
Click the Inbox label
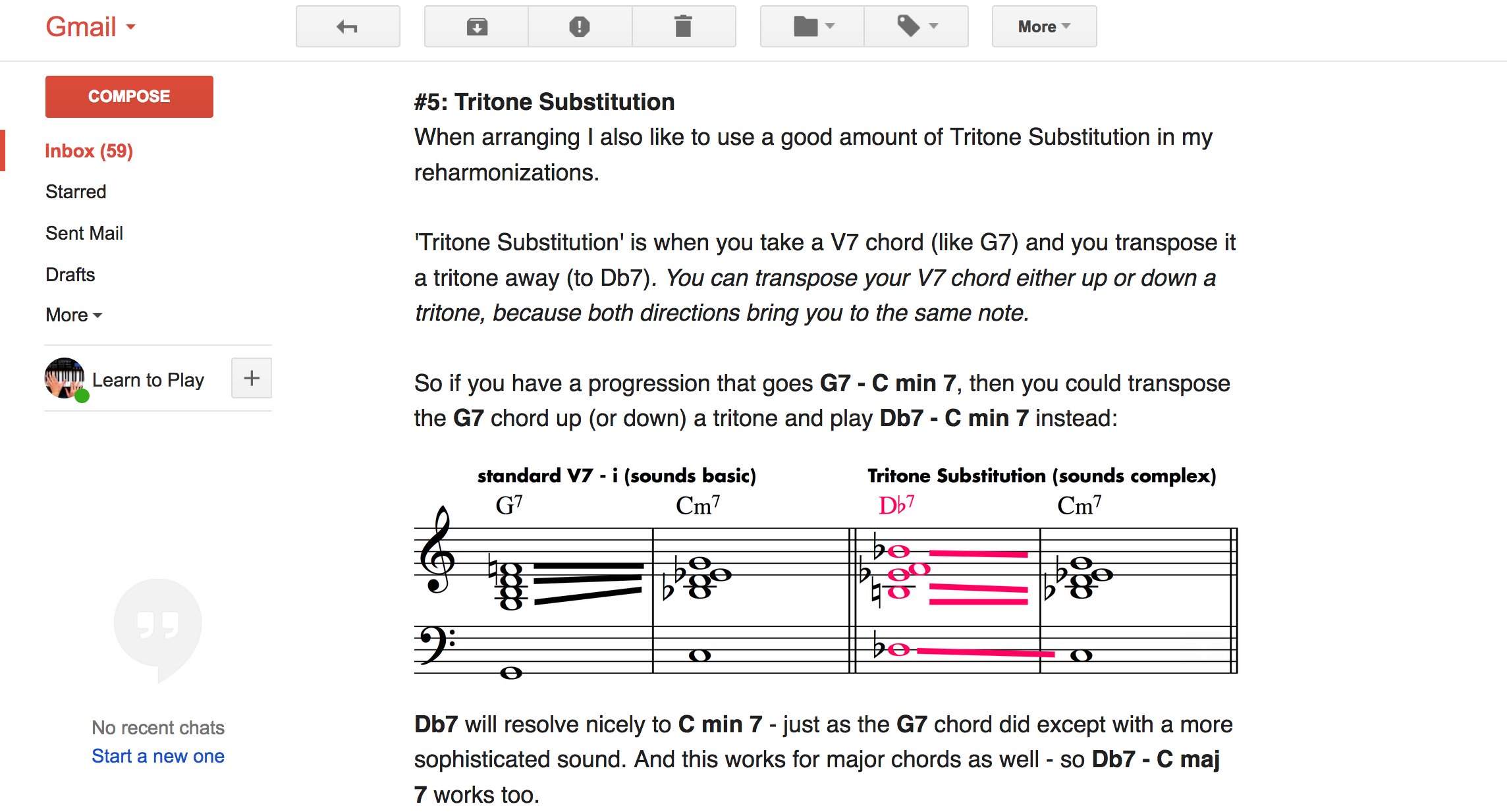[x=90, y=153]
